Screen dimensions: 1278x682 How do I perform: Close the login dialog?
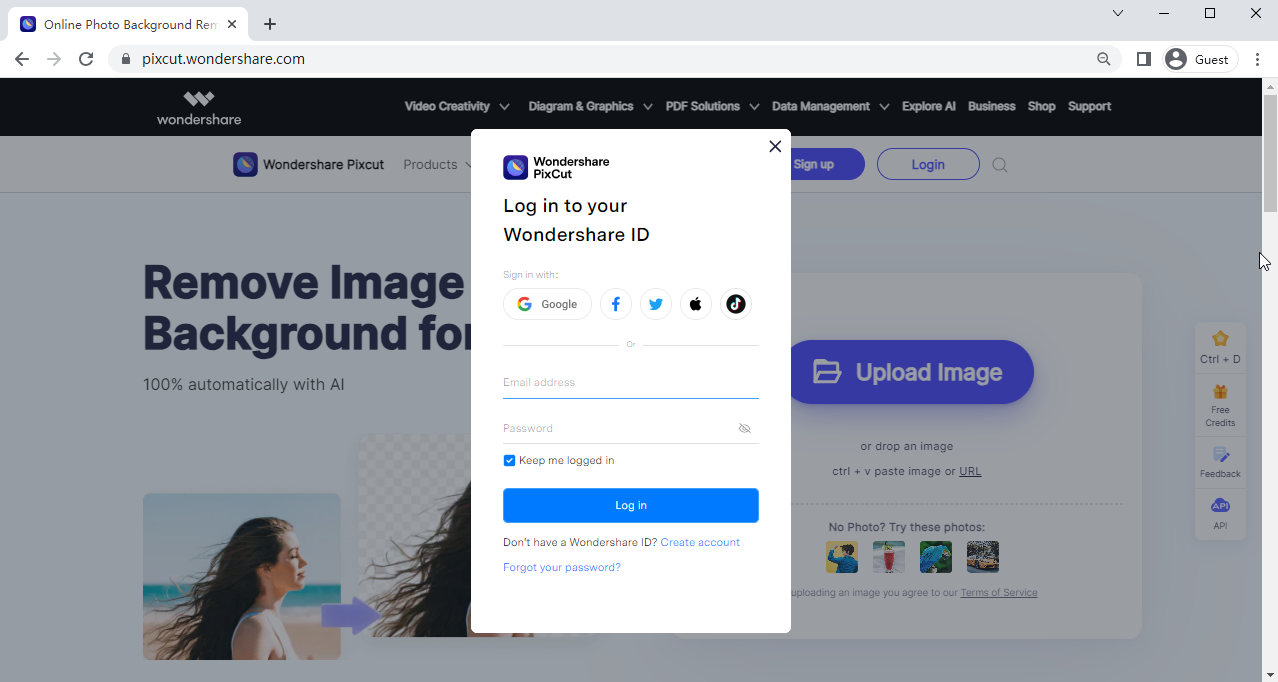pos(775,146)
